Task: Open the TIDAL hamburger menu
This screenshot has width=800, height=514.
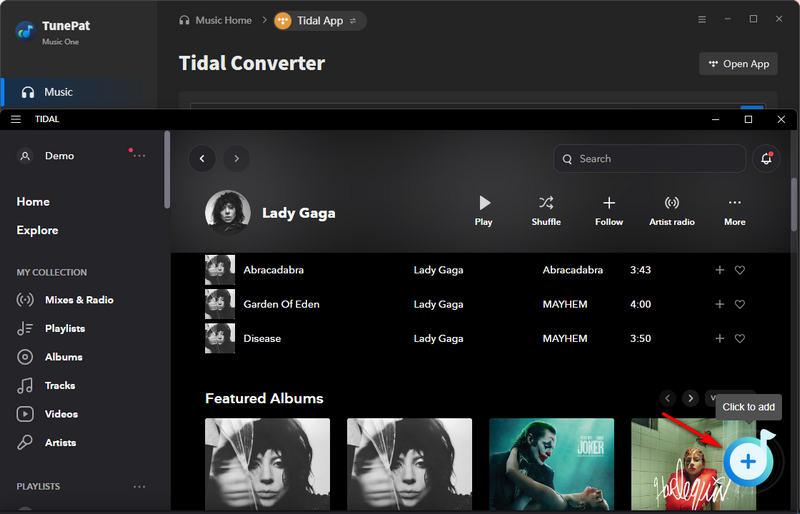Action: coord(16,119)
